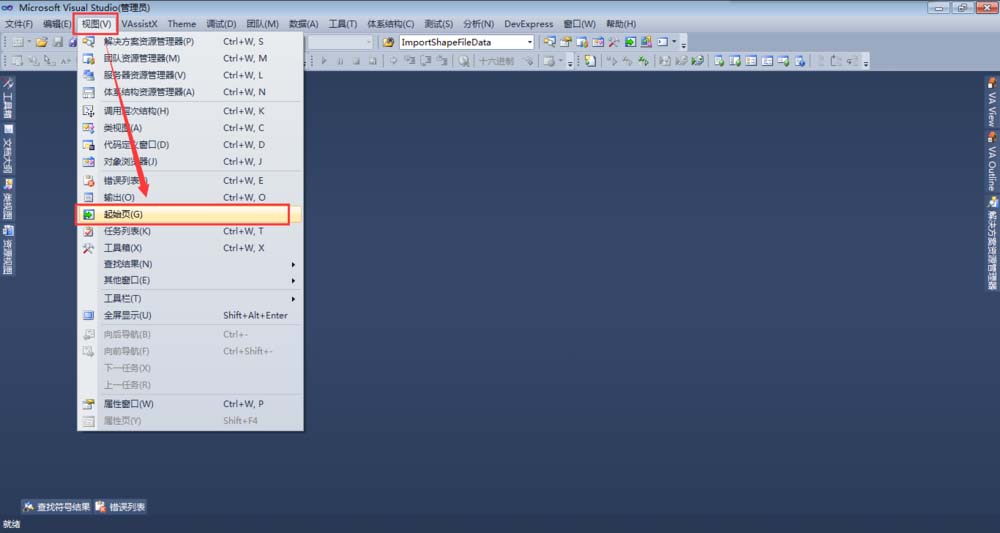Select the highlighted 起始页(G) item
This screenshot has width=1000, height=533.
(189, 214)
